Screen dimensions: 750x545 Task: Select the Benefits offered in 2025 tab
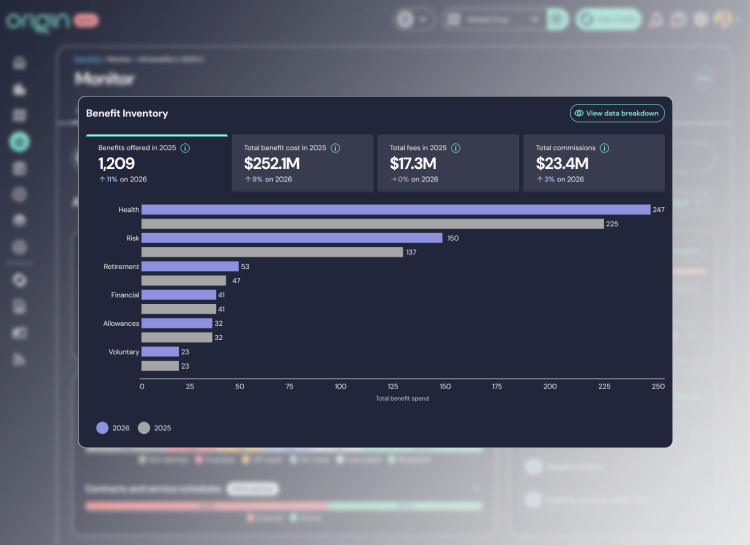pyautogui.click(x=156, y=163)
